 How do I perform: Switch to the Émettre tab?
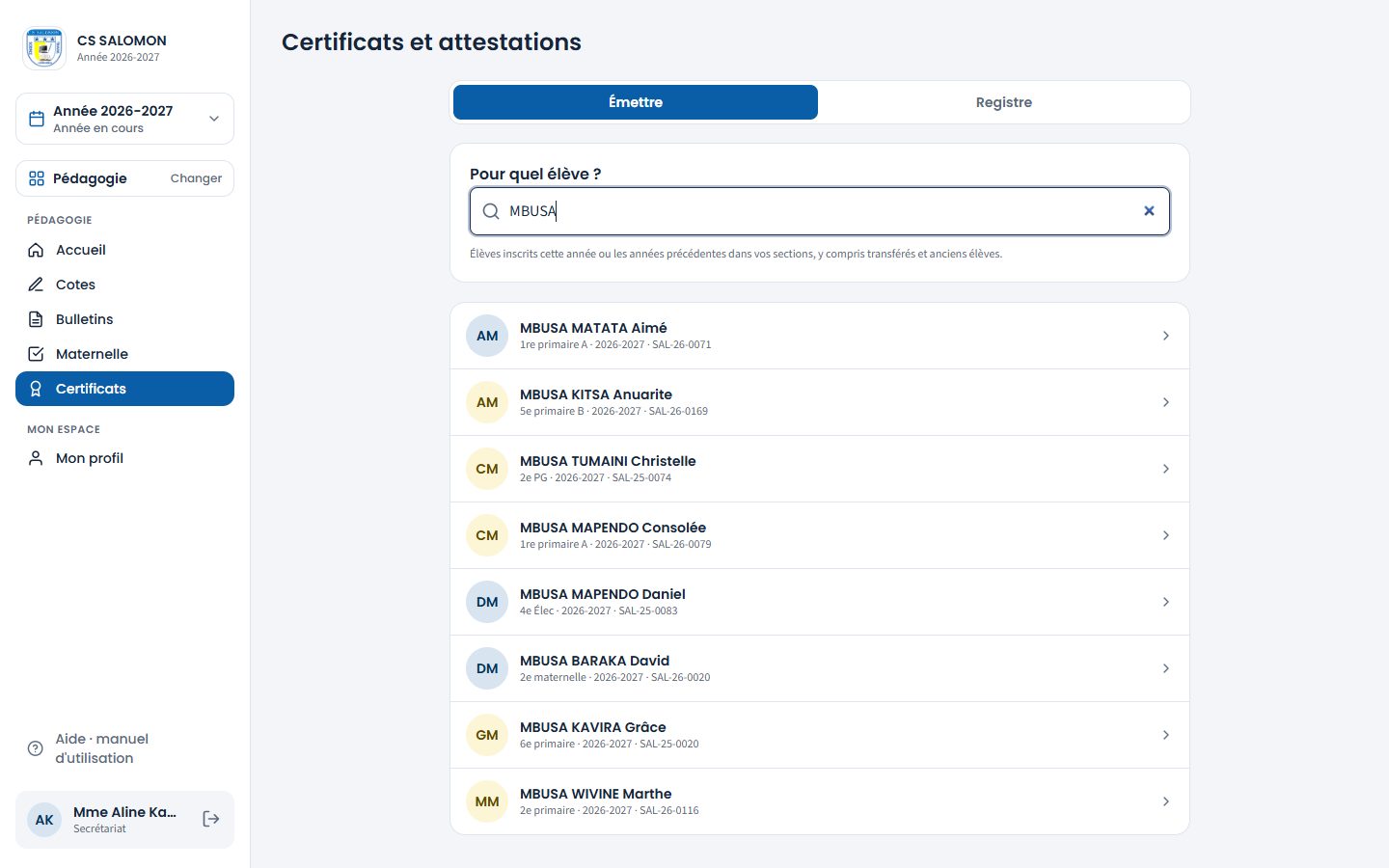click(x=636, y=102)
